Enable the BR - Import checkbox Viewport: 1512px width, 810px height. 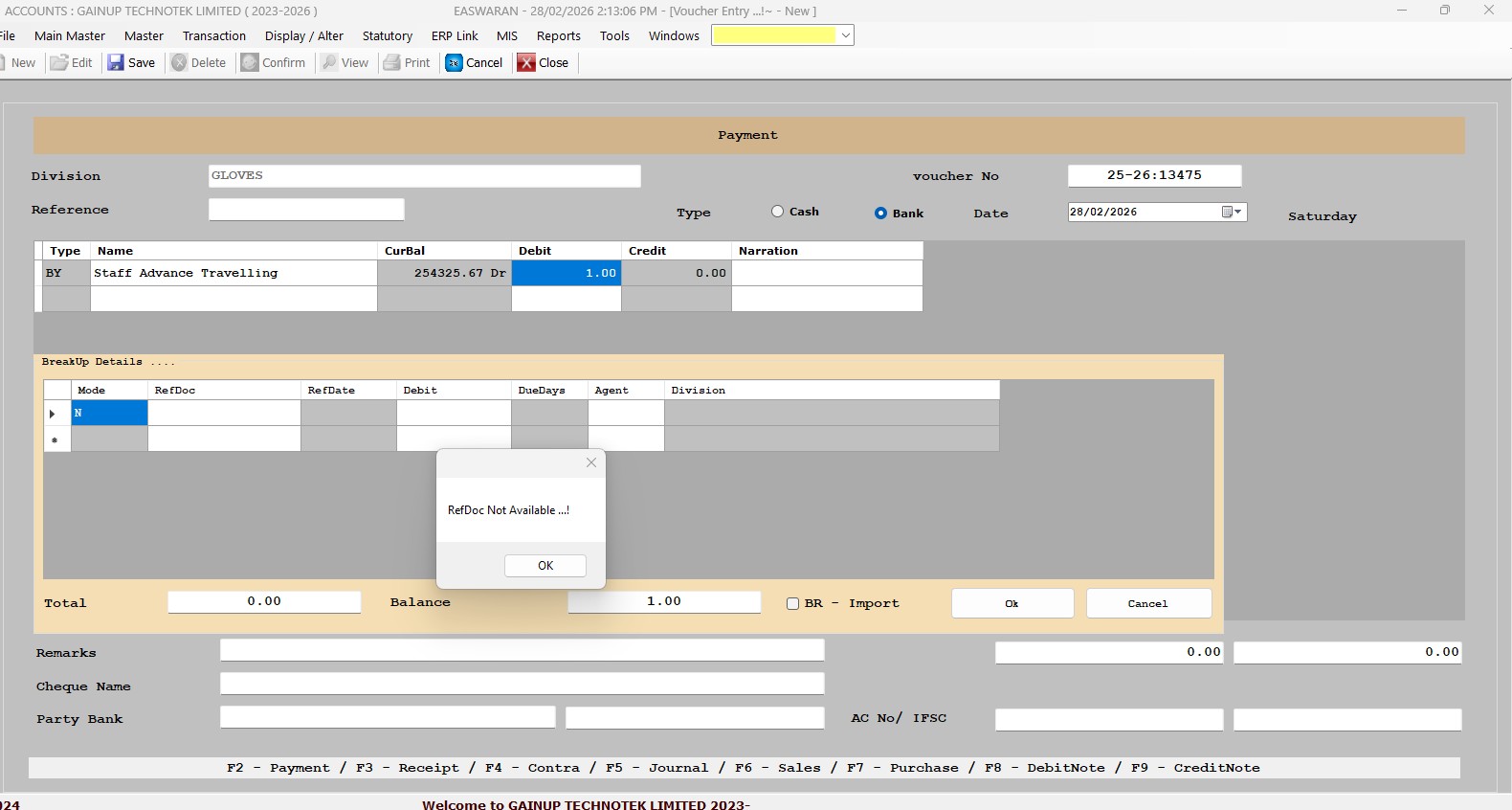(792, 603)
